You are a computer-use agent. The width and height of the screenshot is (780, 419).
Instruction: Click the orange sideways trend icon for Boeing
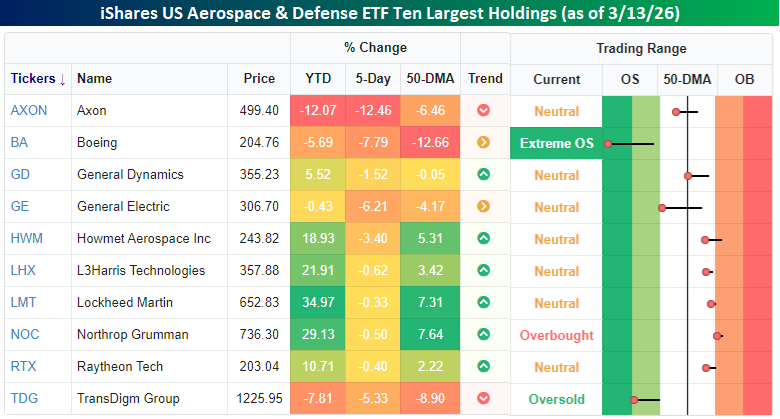coord(484,143)
